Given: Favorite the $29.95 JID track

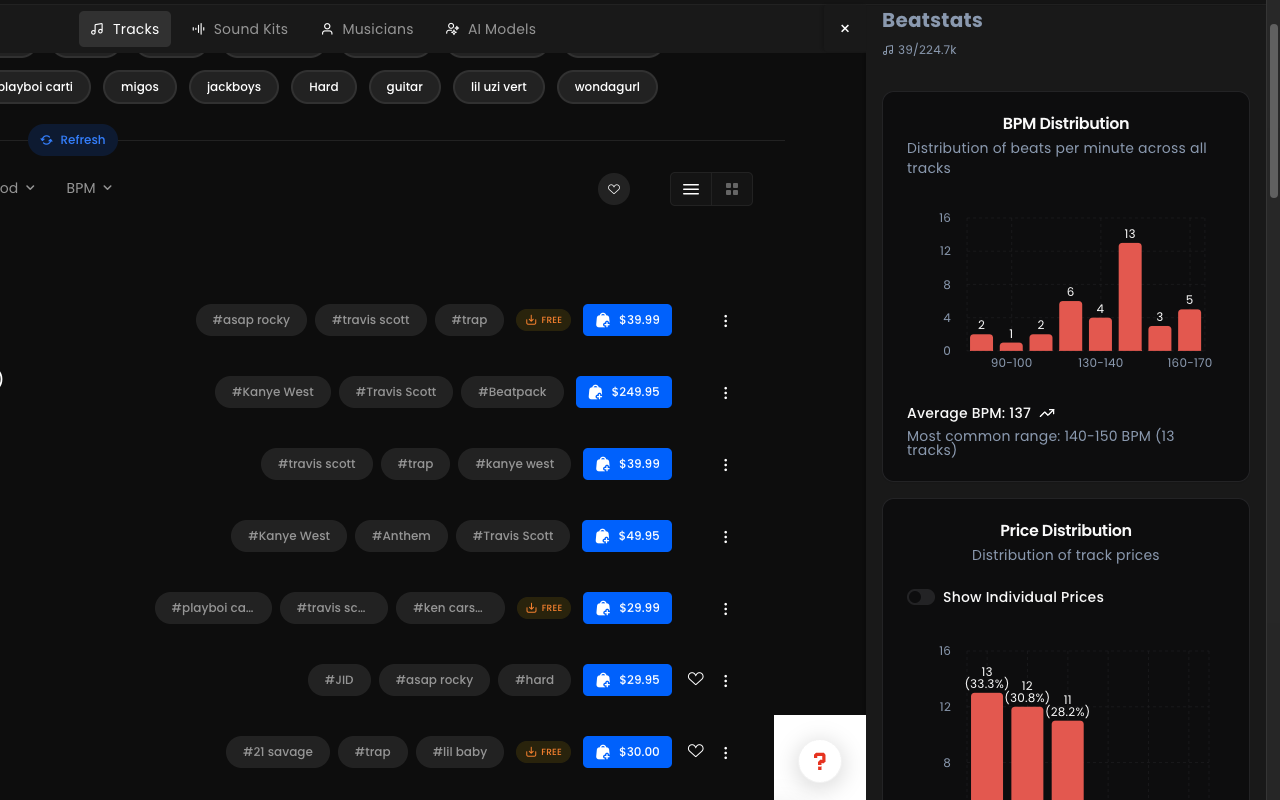Looking at the screenshot, I should [x=695, y=679].
